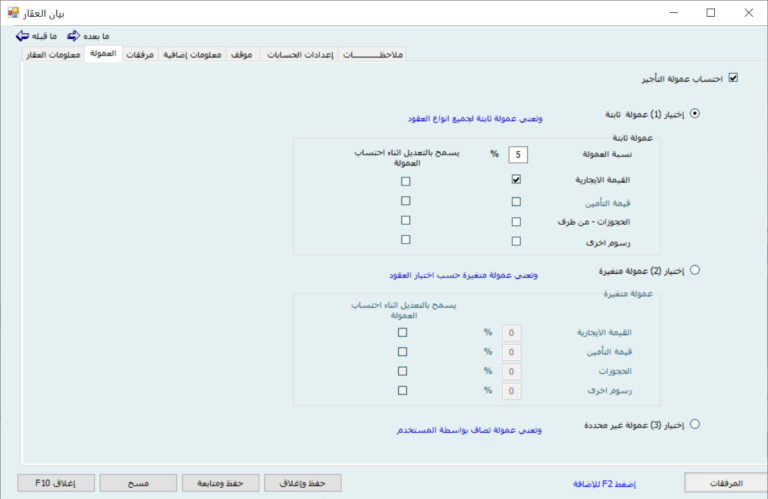Click the blue text وتعني عمولة متغيرة حسب اختيار العقود
Viewport: 768px width, 499px height.
[463, 275]
